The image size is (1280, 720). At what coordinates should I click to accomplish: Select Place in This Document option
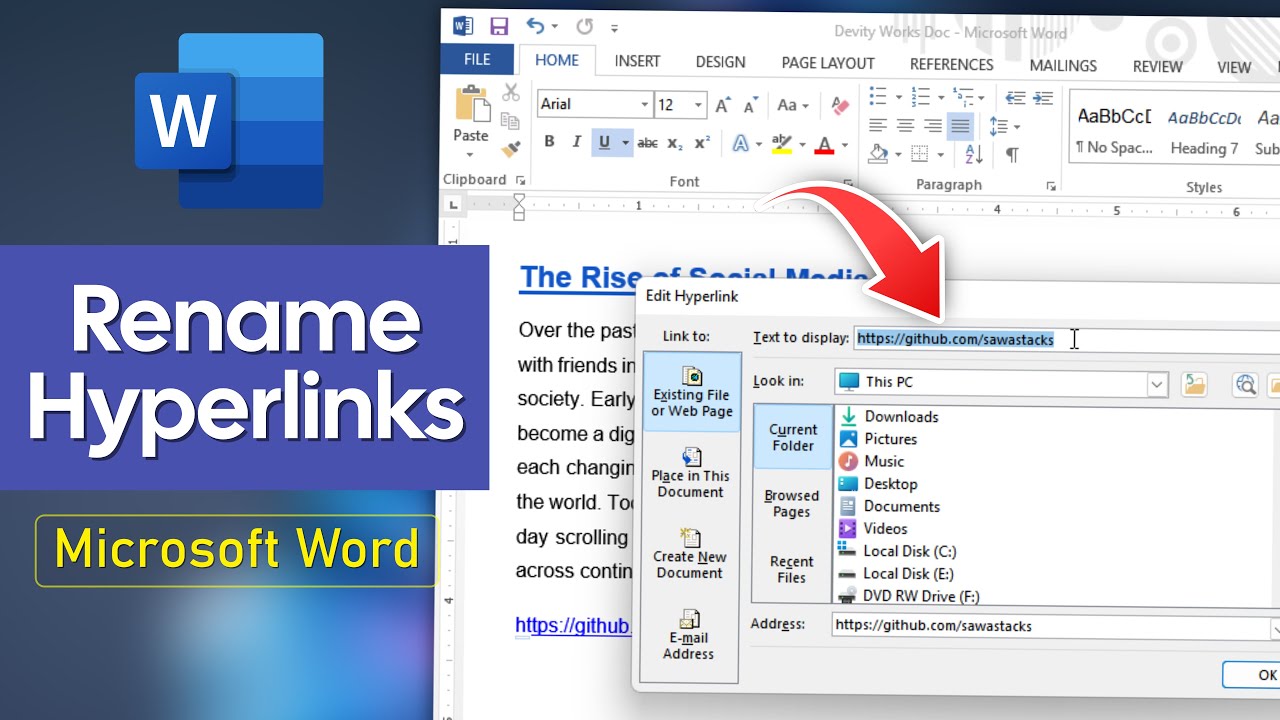point(690,473)
